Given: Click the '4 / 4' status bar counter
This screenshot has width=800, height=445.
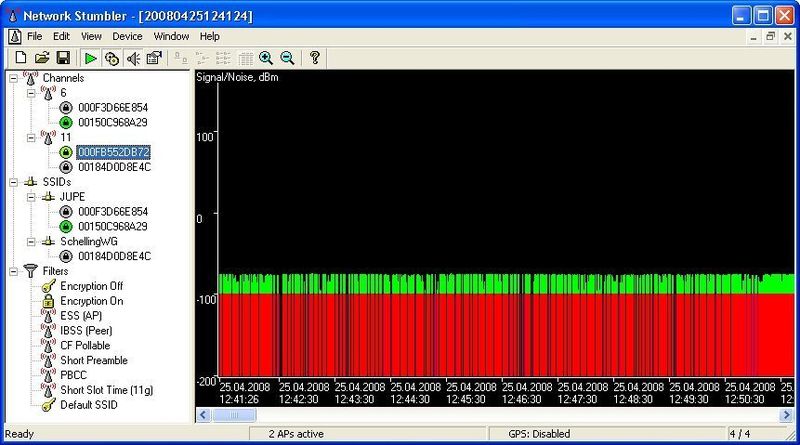Looking at the screenshot, I should pos(740,434).
